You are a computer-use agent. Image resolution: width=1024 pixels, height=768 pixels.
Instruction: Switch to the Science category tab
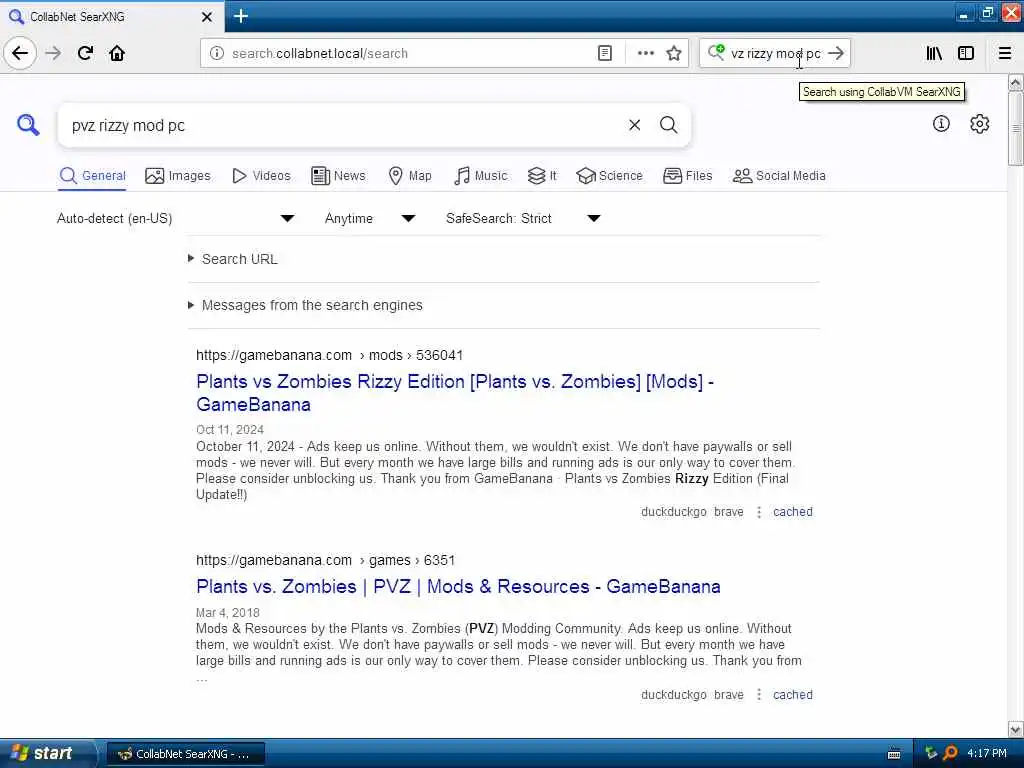point(610,176)
